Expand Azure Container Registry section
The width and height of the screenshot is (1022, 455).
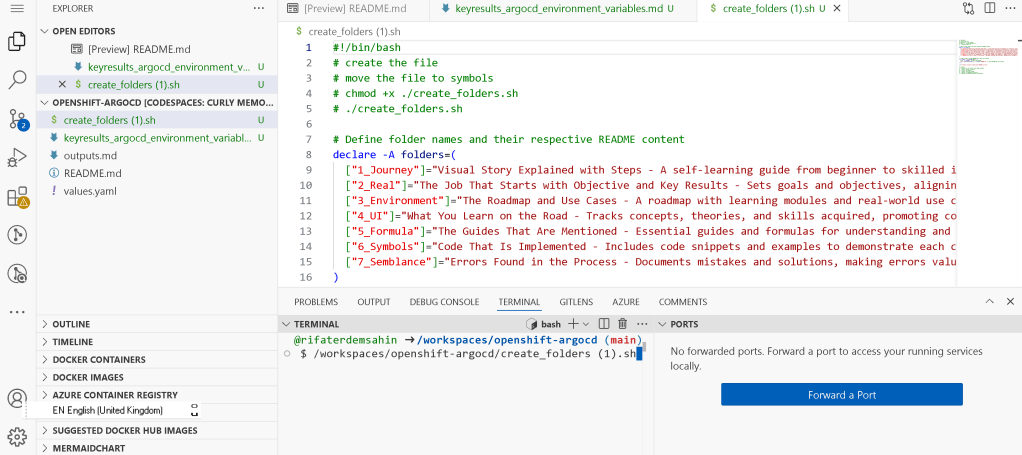[157, 394]
